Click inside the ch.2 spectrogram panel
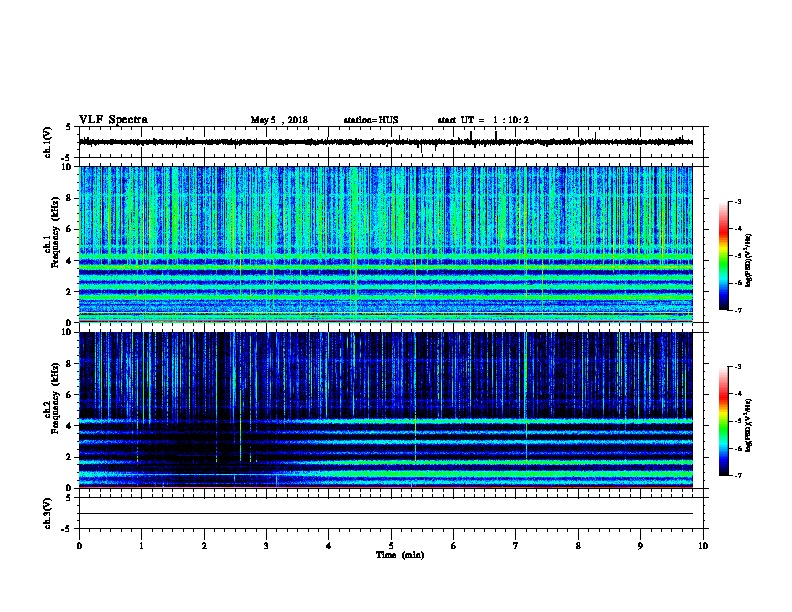This screenshot has height=612, width=792. pyautogui.click(x=386, y=410)
